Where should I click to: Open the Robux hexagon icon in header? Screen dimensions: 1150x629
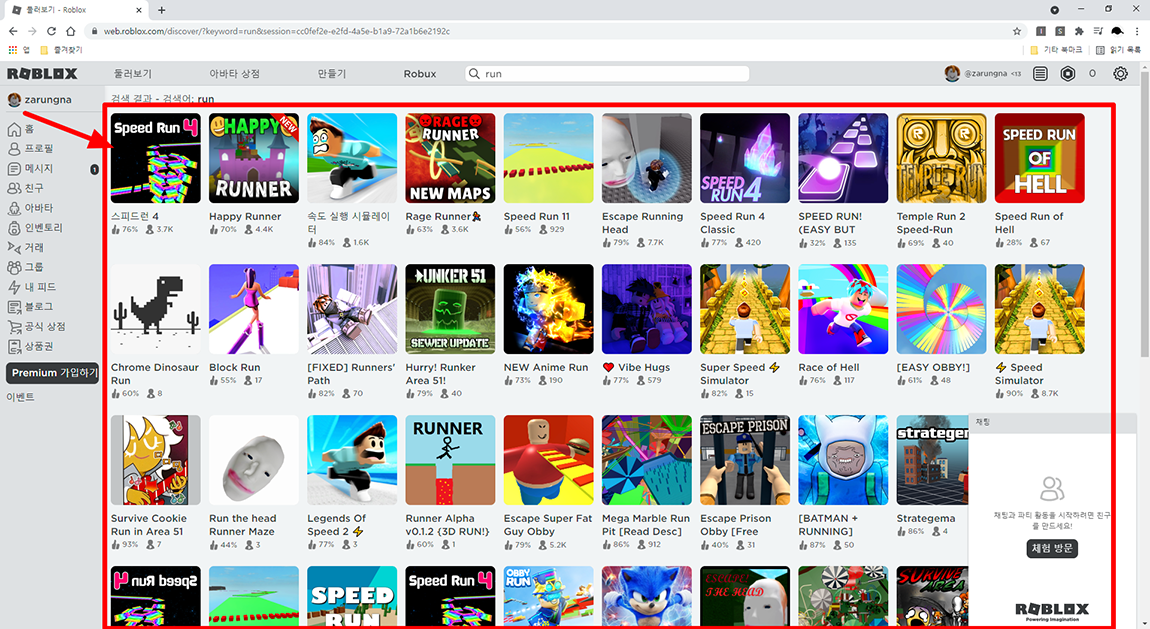(x=1068, y=73)
